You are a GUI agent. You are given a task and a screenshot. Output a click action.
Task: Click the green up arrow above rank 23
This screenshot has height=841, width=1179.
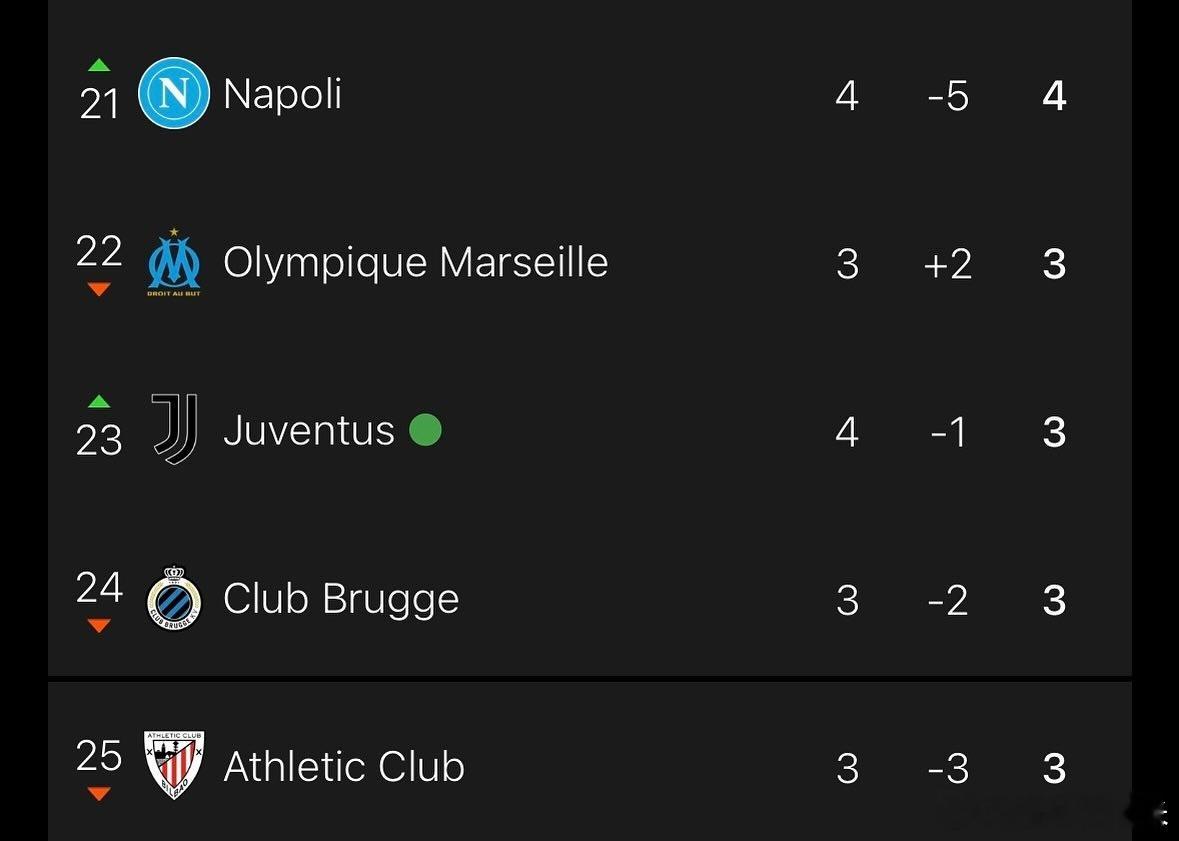click(99, 402)
